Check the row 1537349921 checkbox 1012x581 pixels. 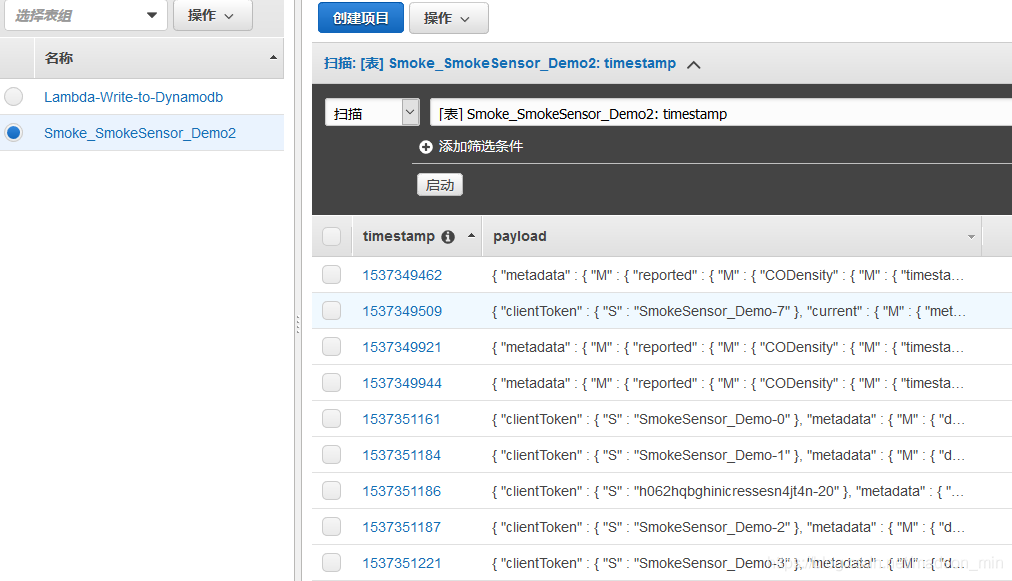[x=332, y=347]
